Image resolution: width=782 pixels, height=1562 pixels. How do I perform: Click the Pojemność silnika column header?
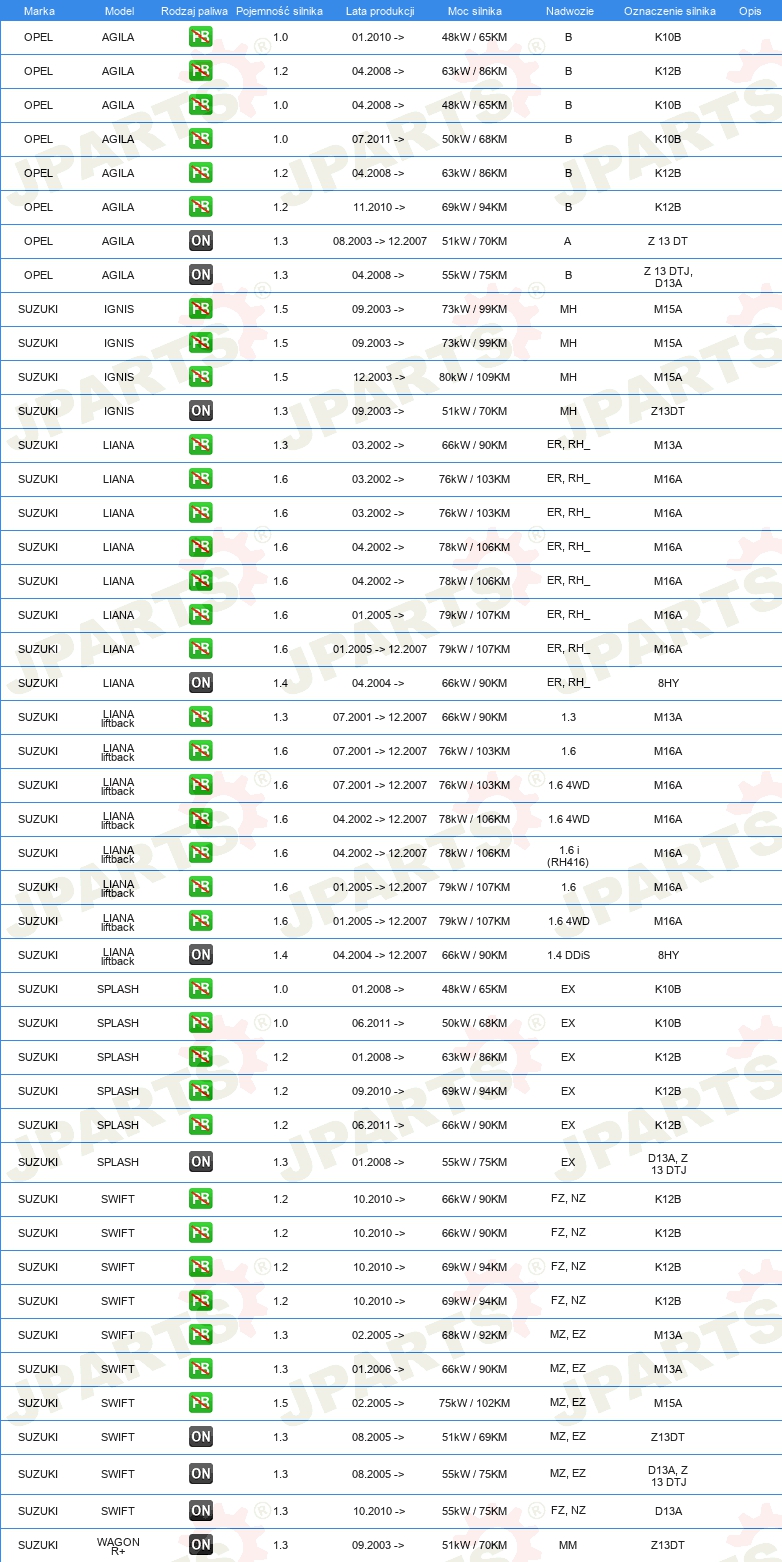(281, 11)
